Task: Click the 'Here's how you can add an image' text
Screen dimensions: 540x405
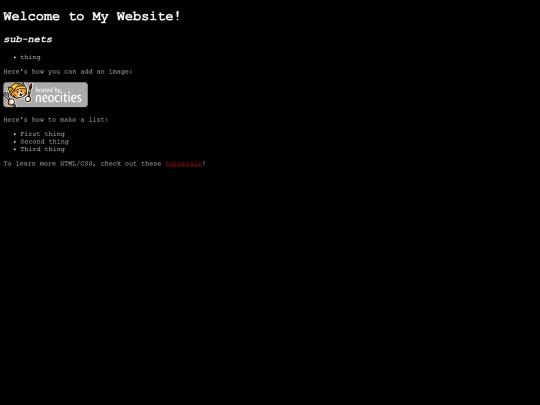Action: [68, 72]
